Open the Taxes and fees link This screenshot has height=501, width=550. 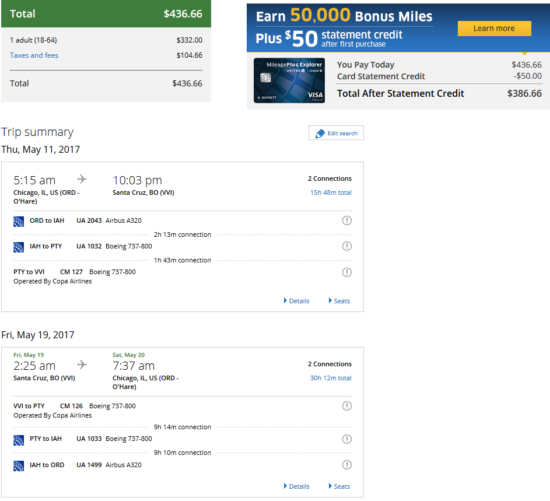[x=34, y=55]
